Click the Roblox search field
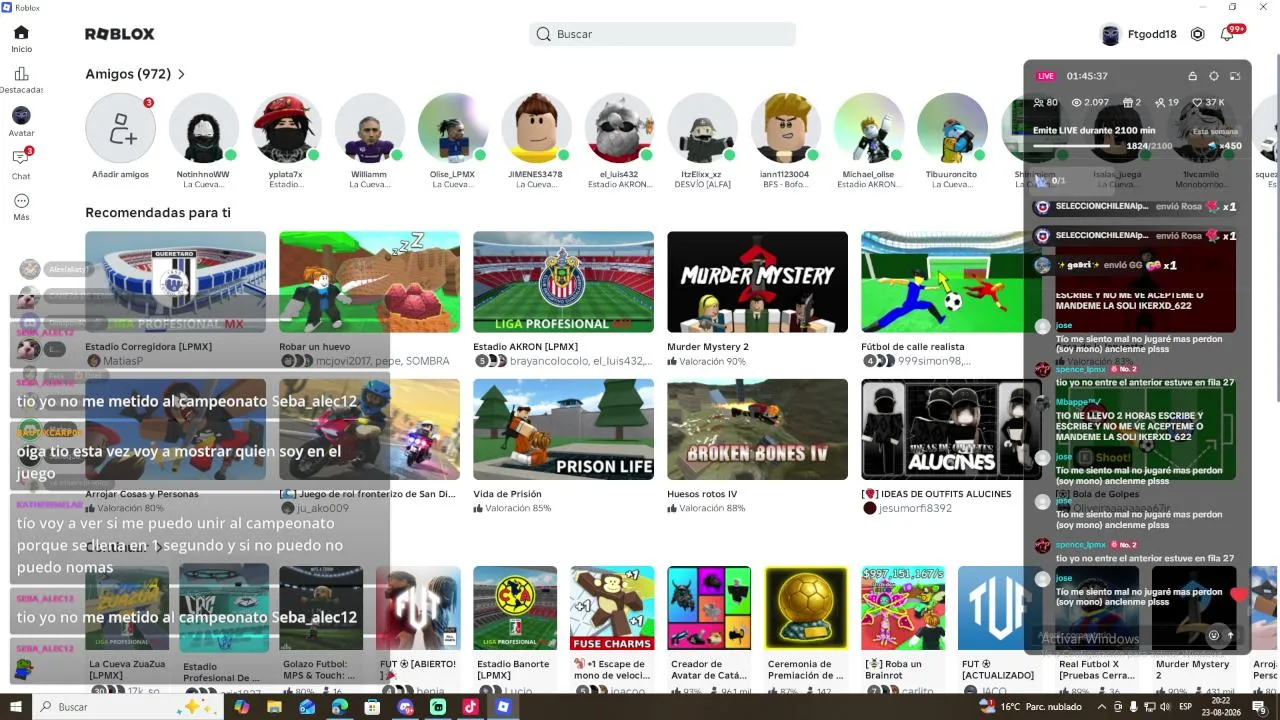The width and height of the screenshot is (1280, 720). click(x=662, y=34)
